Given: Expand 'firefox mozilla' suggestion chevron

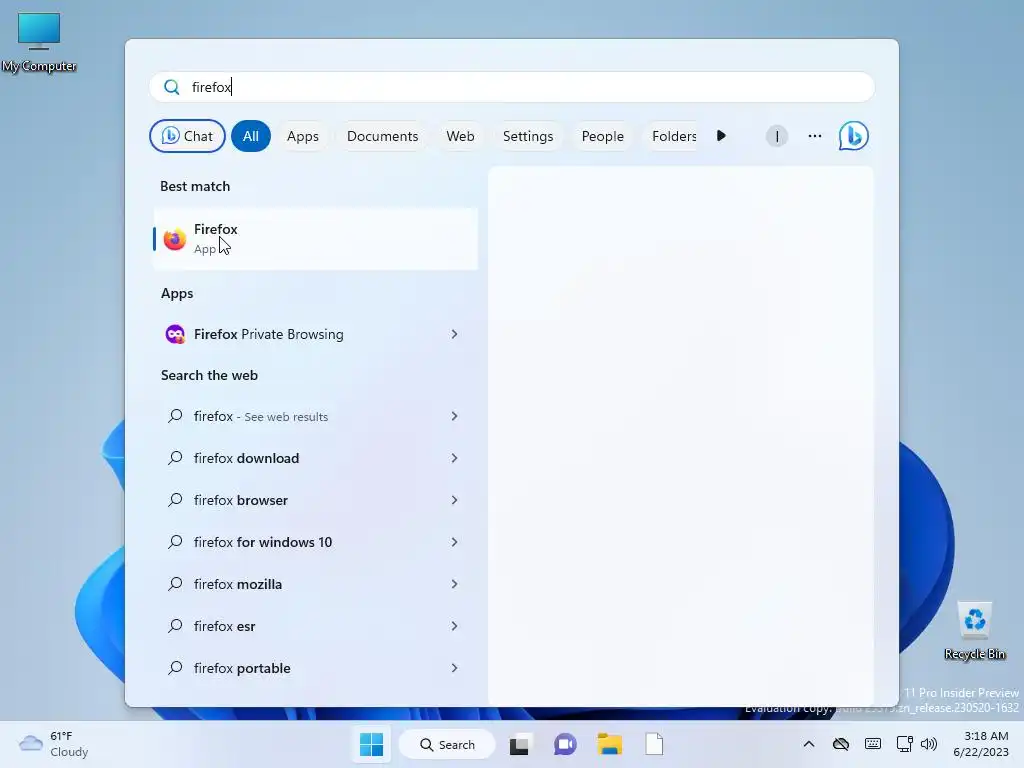Looking at the screenshot, I should (x=455, y=584).
